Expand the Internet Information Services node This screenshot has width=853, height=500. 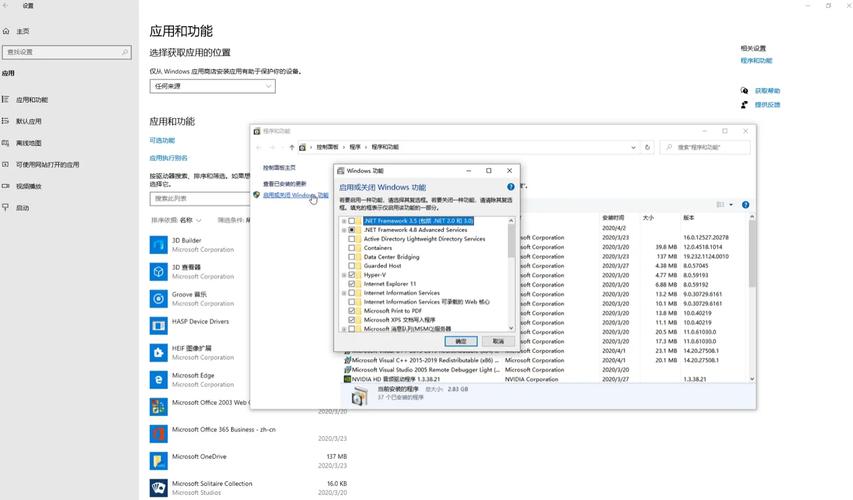point(344,293)
